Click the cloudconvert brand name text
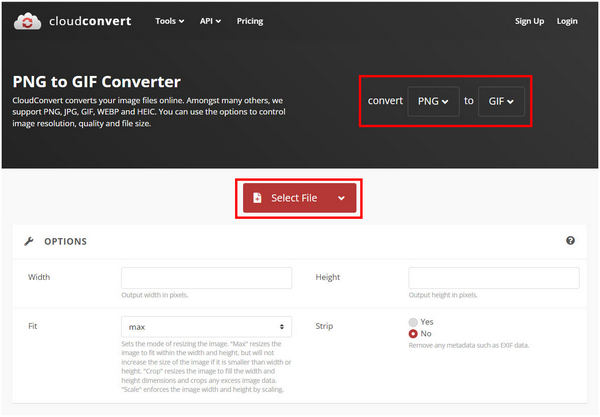The height and width of the screenshot is (417, 600). (90, 21)
